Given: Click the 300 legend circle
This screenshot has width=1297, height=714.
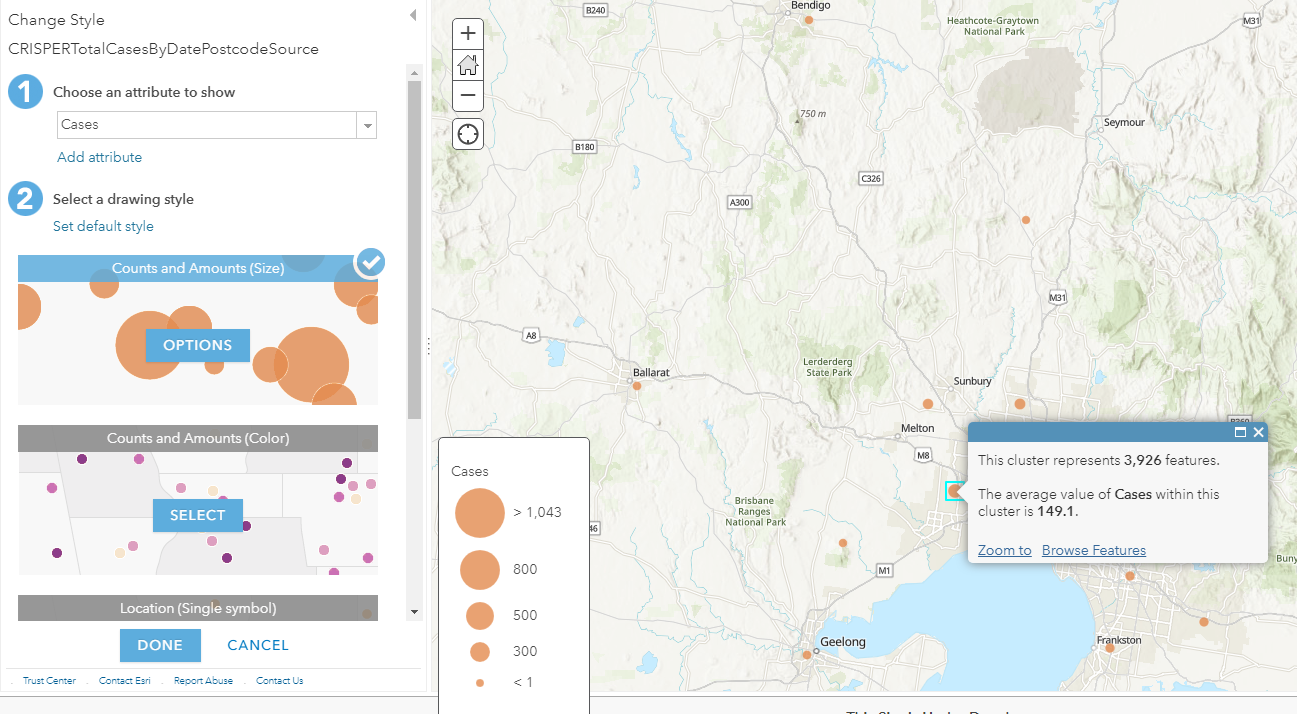Looking at the screenshot, I should coord(480,652).
